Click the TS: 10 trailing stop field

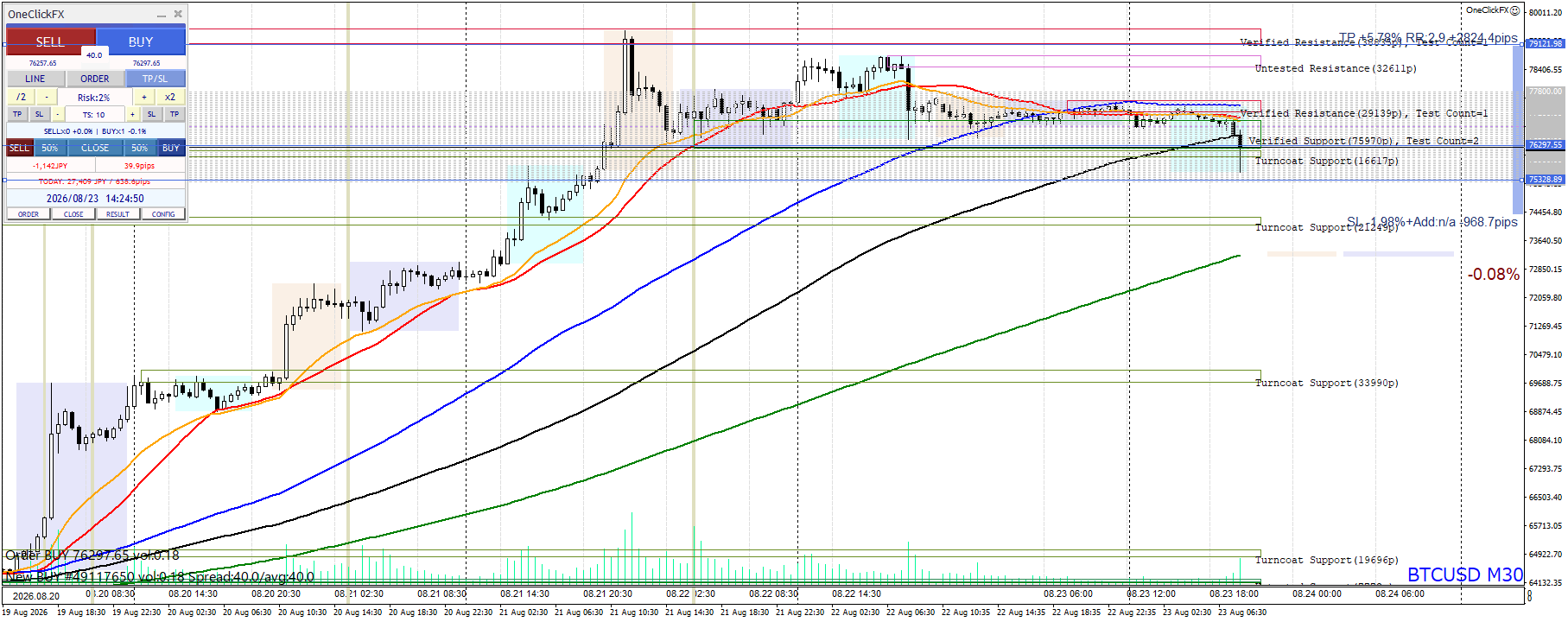94,114
